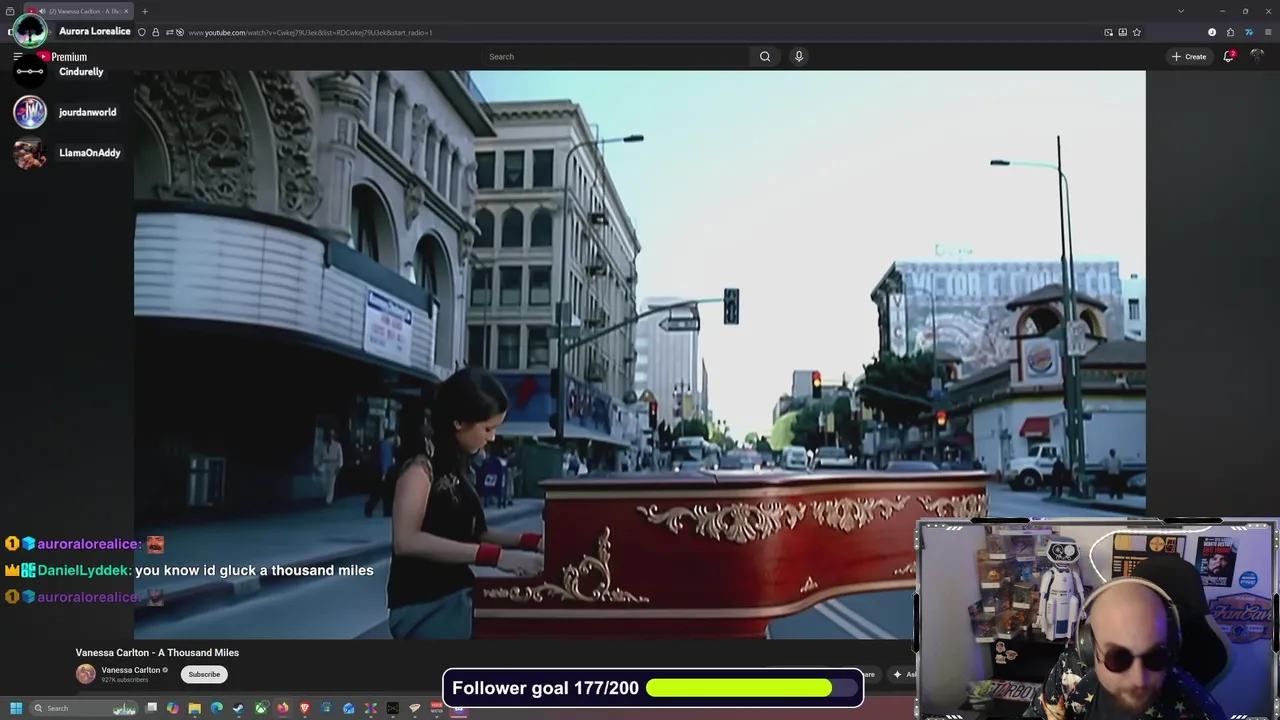Viewport: 1280px width, 720px height.
Task: Select the Vanessa Carlton browser tab
Action: [80, 11]
